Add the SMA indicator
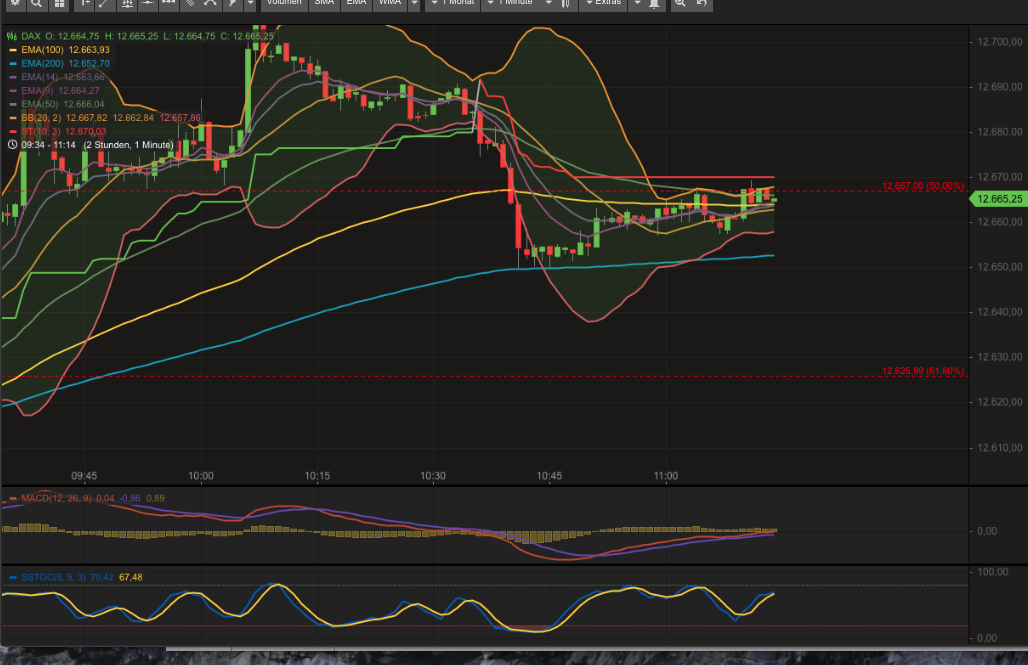 pyautogui.click(x=325, y=3)
